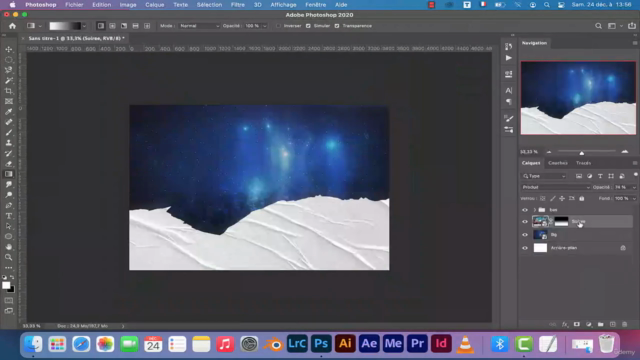
Task: Delete layer with the trash icon
Action: click(624, 324)
